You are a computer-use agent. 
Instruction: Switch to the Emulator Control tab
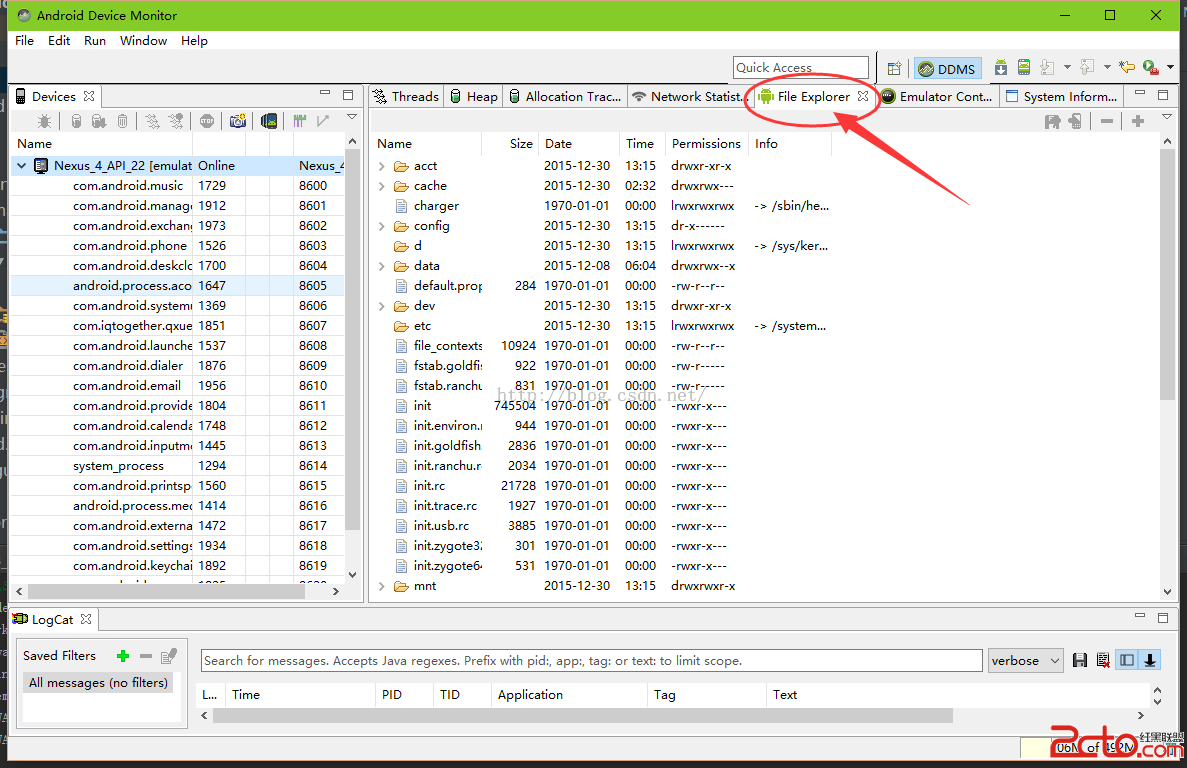(x=937, y=97)
